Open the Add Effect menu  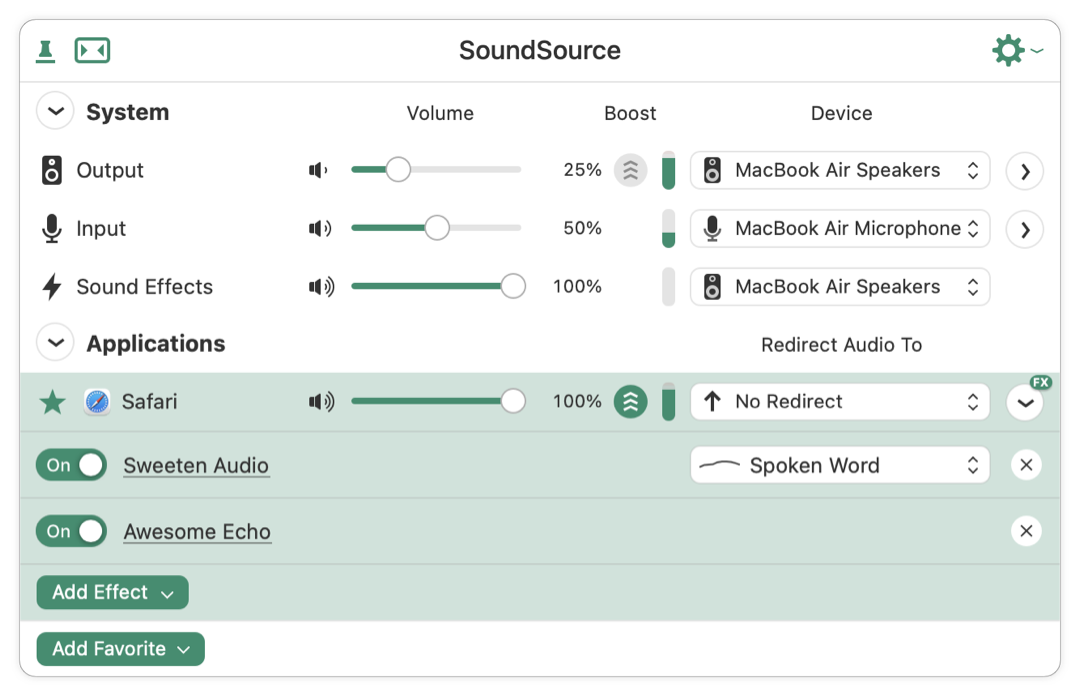point(112,593)
